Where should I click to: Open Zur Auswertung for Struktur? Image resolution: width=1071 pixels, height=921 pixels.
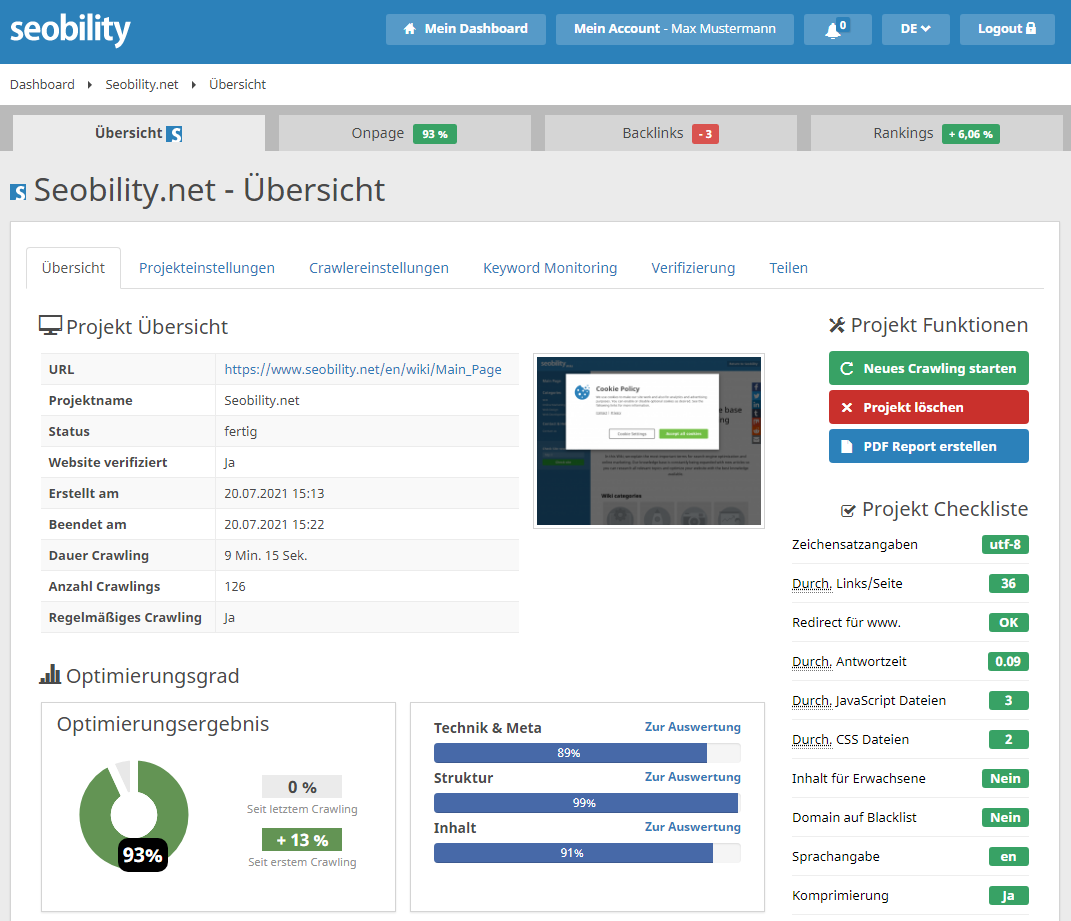pos(693,777)
